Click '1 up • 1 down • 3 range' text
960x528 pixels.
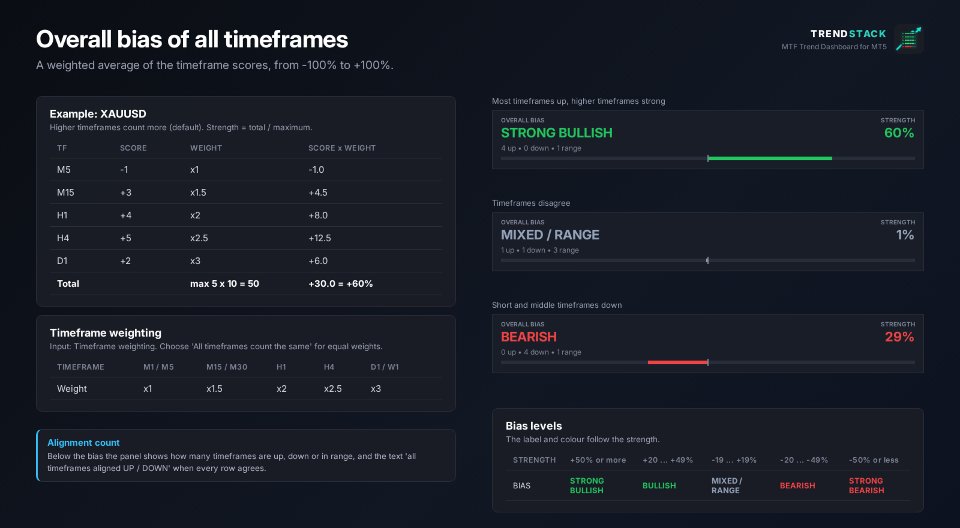click(x=540, y=250)
